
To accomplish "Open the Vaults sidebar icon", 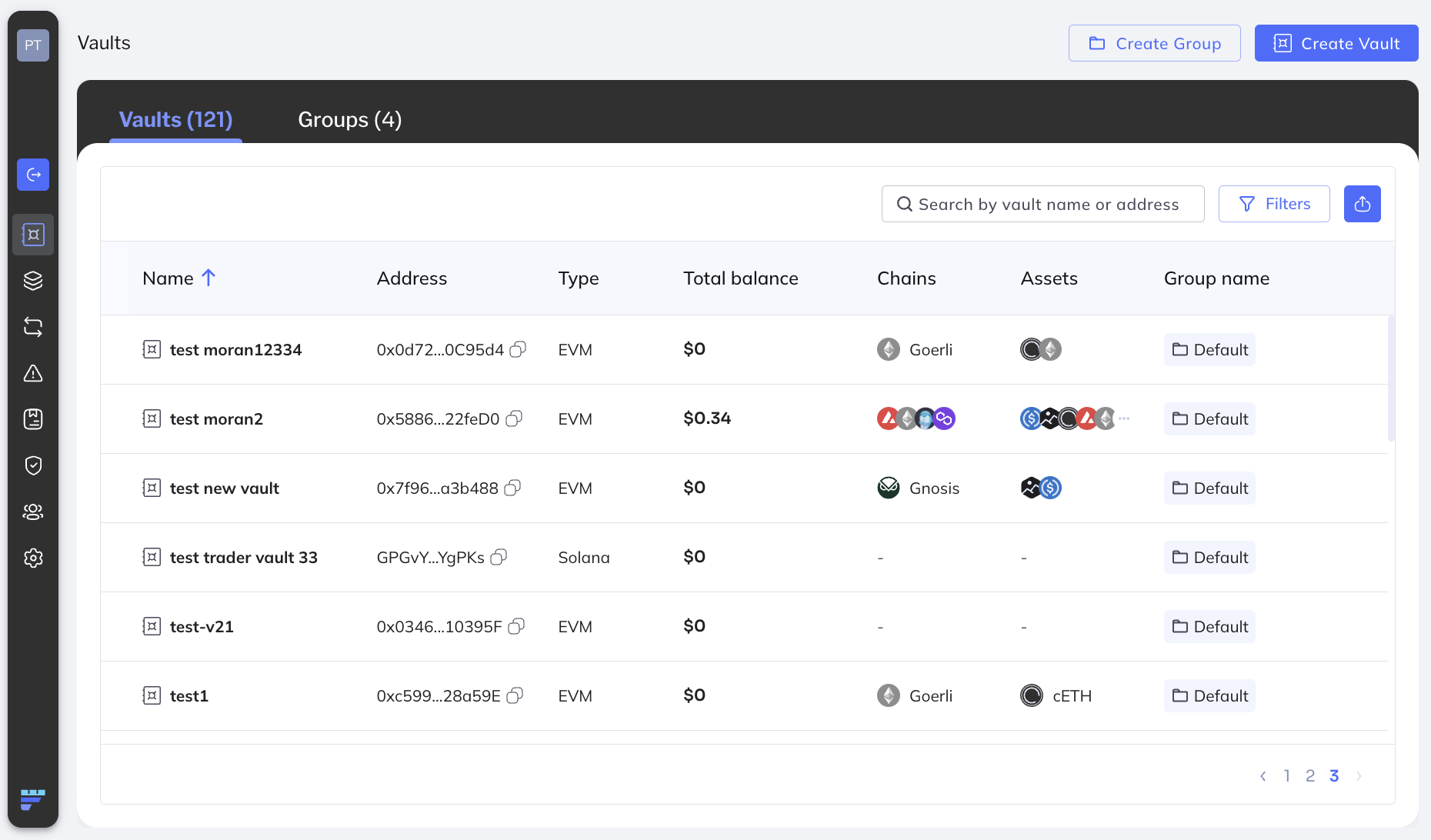I will click(x=33, y=235).
